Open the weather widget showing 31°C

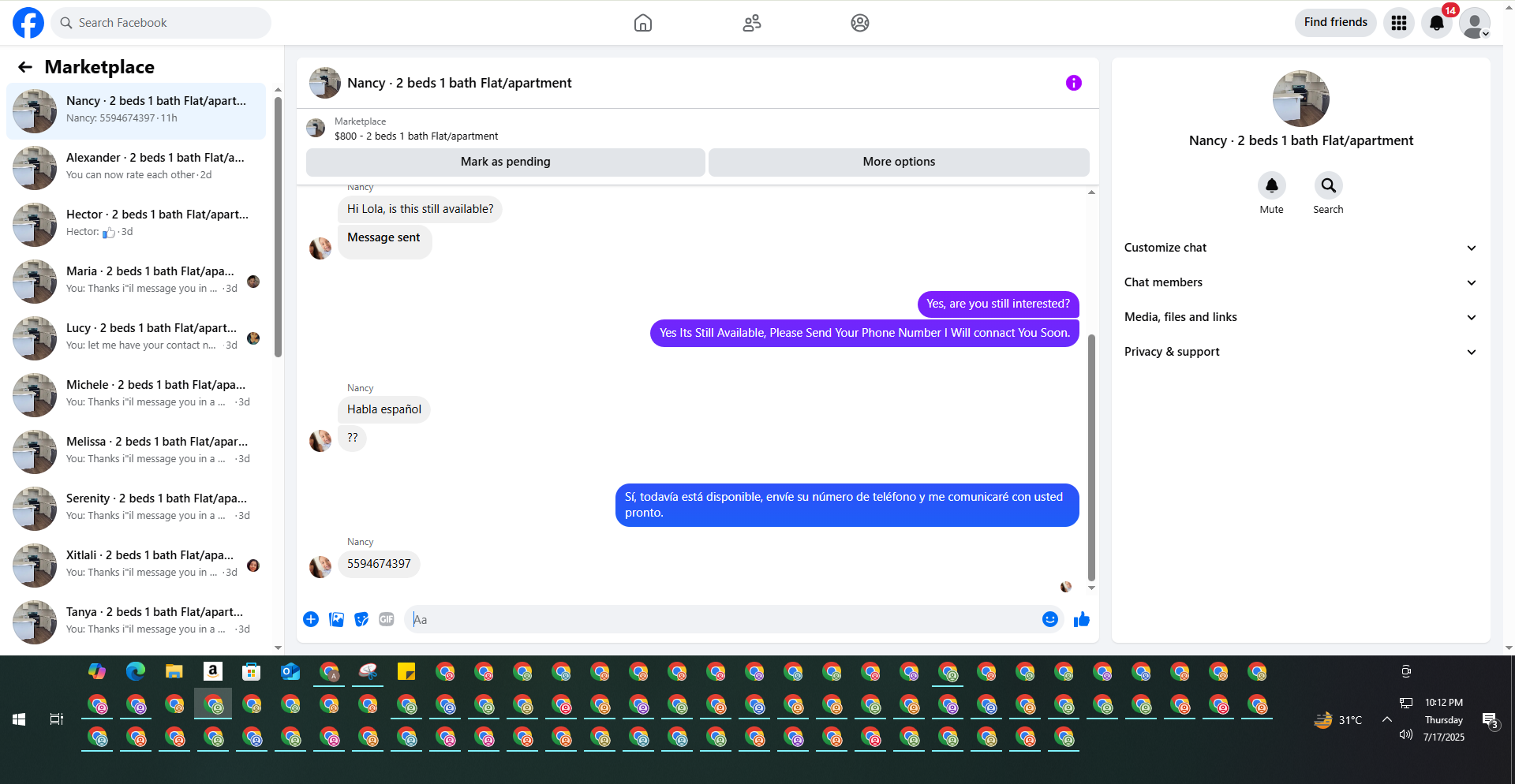point(1338,719)
